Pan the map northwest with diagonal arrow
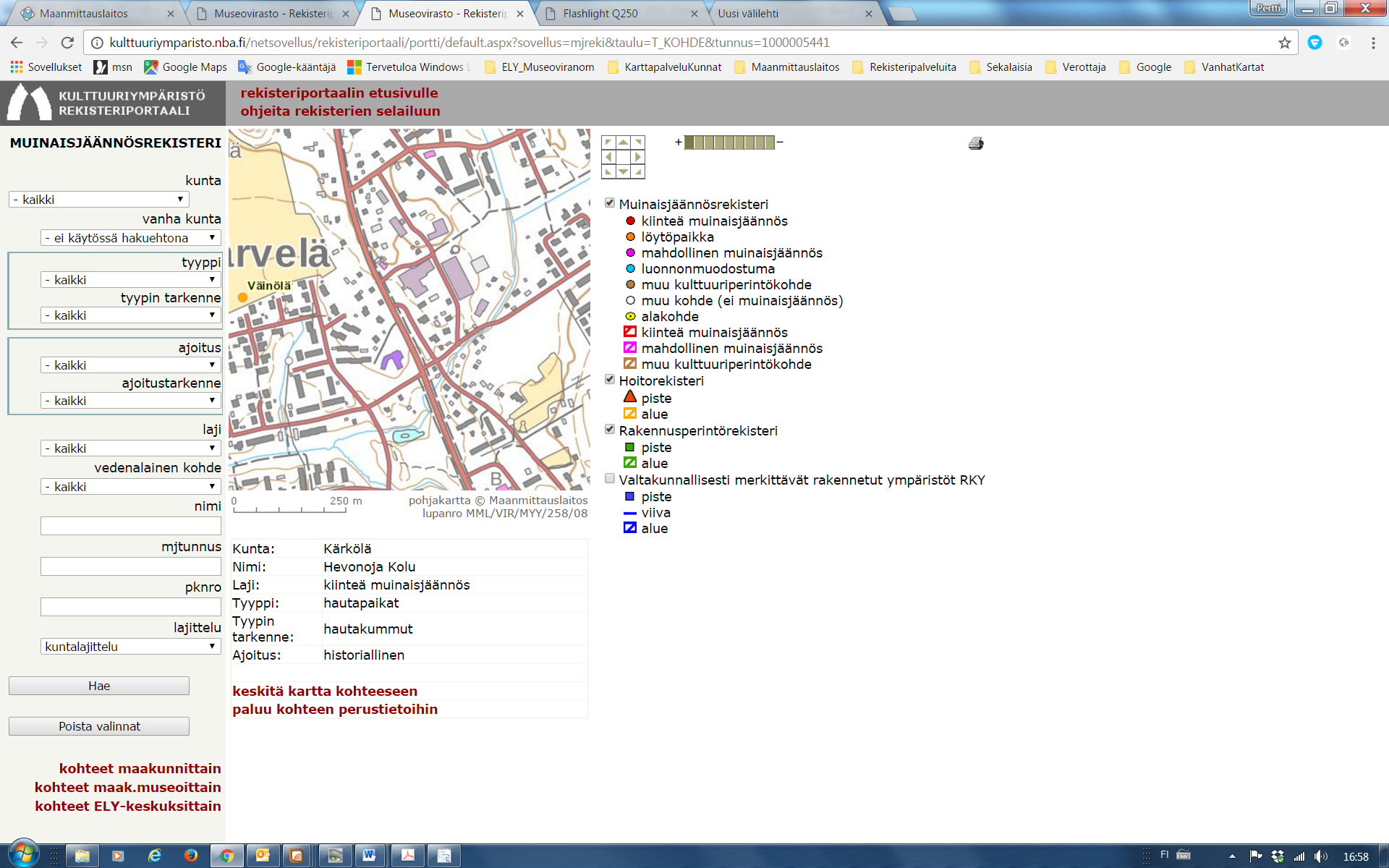This screenshot has width=1389, height=868. tap(608, 142)
